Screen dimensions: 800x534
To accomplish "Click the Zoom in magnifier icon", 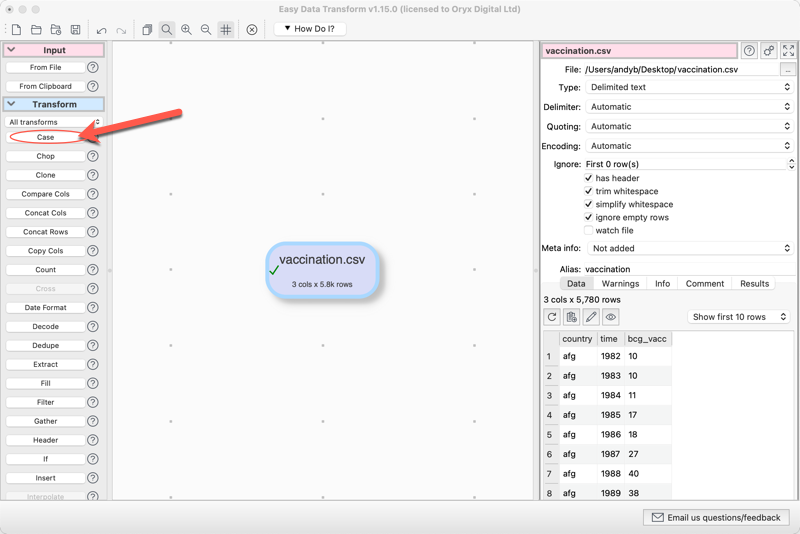I will 186,30.
